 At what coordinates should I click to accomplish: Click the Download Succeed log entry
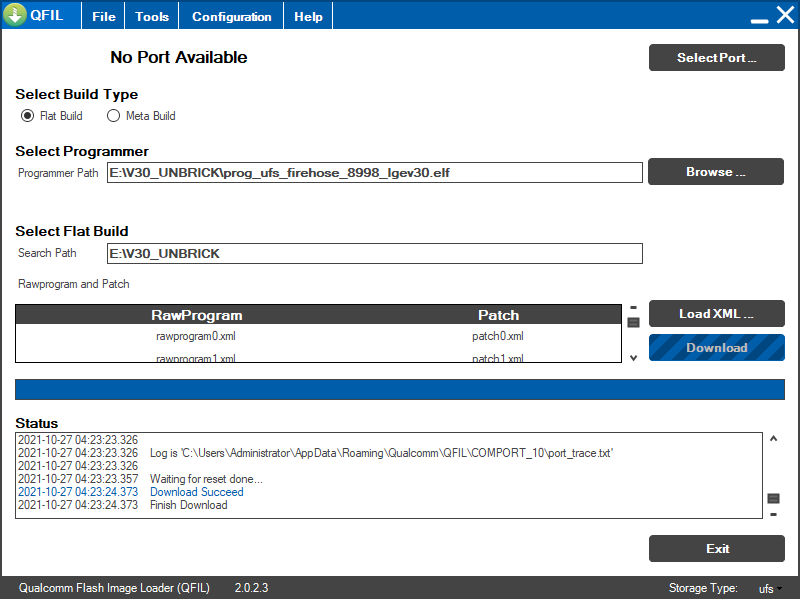196,492
